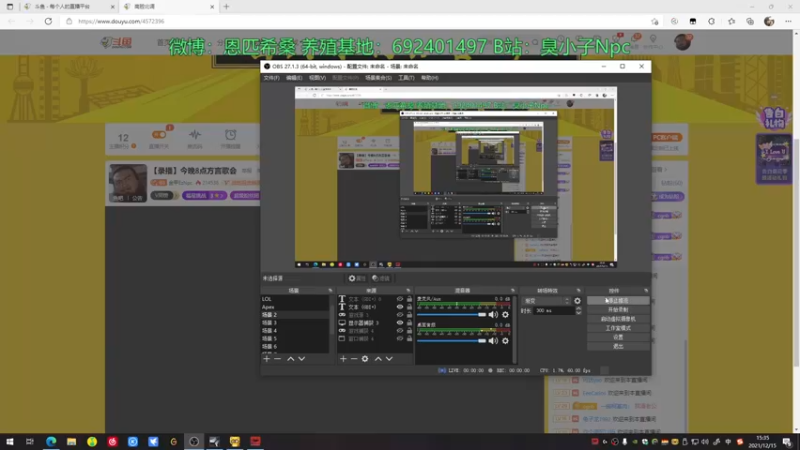The width and height of the screenshot is (800, 450).
Task: Toggle the lock on the first text source
Action: [409, 299]
